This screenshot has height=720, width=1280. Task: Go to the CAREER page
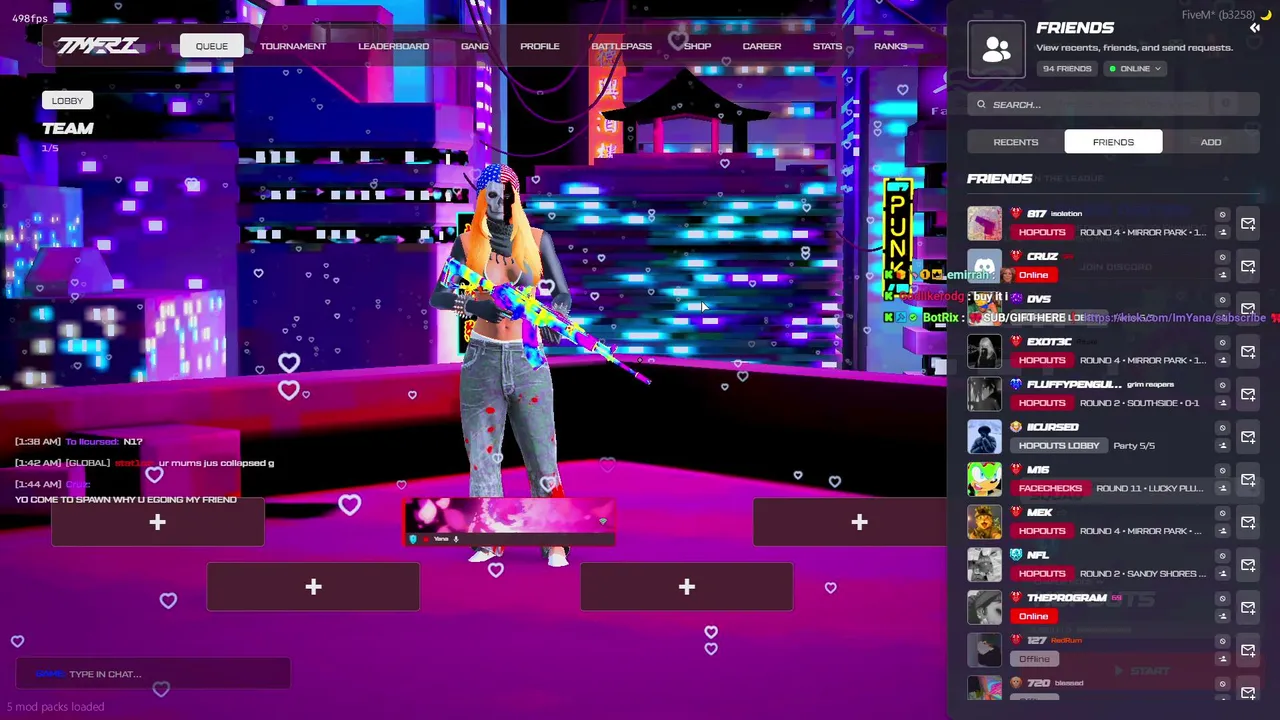(762, 46)
